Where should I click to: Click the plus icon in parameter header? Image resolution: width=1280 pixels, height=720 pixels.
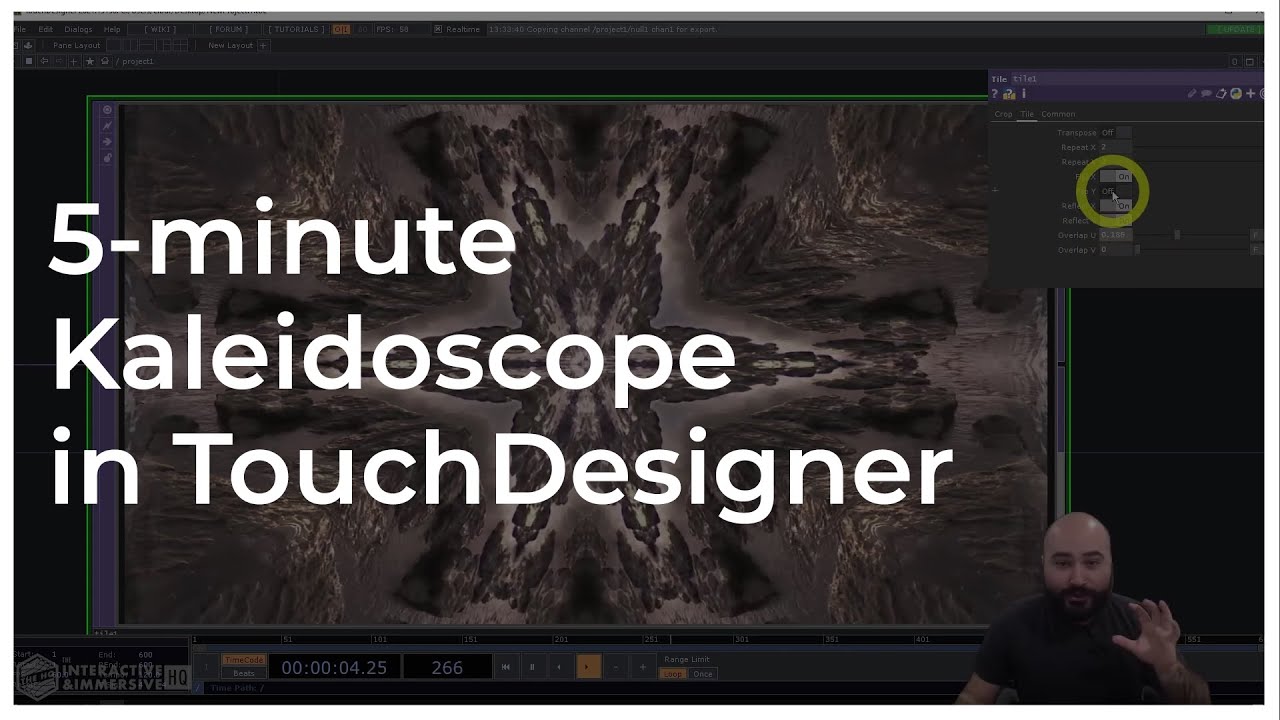click(x=1250, y=94)
